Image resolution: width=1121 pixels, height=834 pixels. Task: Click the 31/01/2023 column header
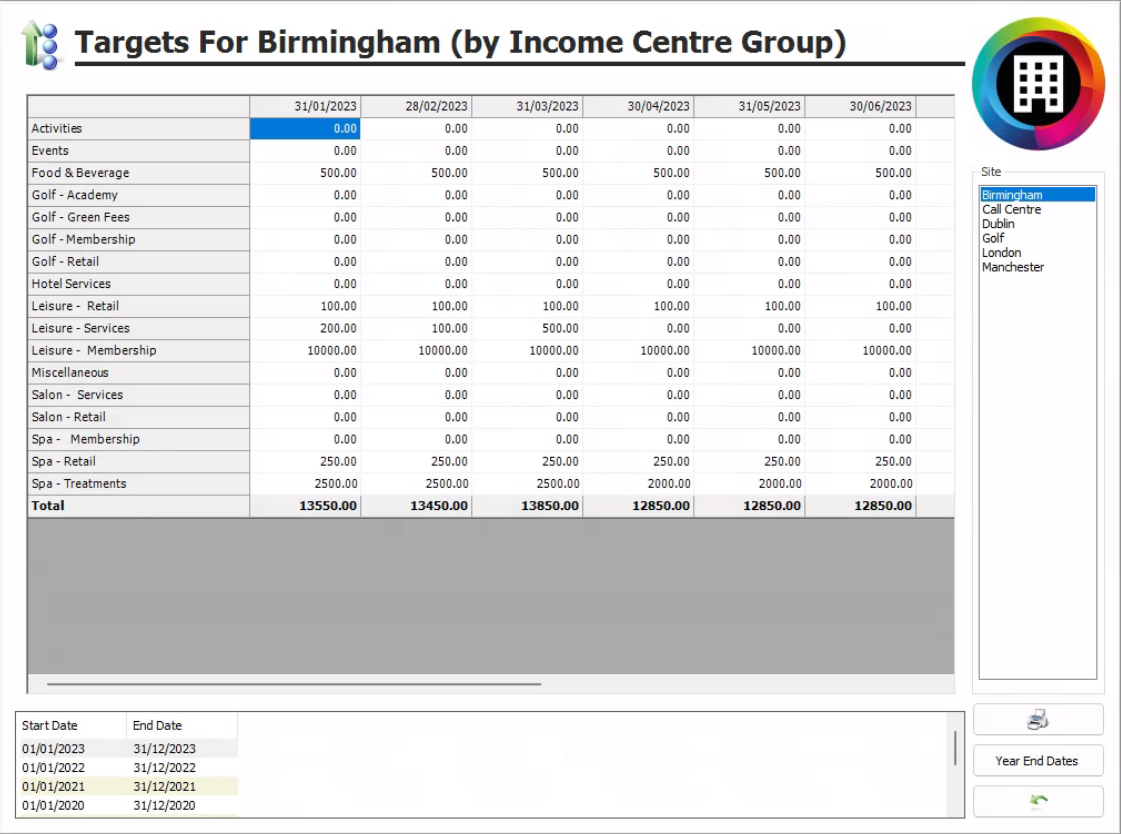tap(305, 106)
